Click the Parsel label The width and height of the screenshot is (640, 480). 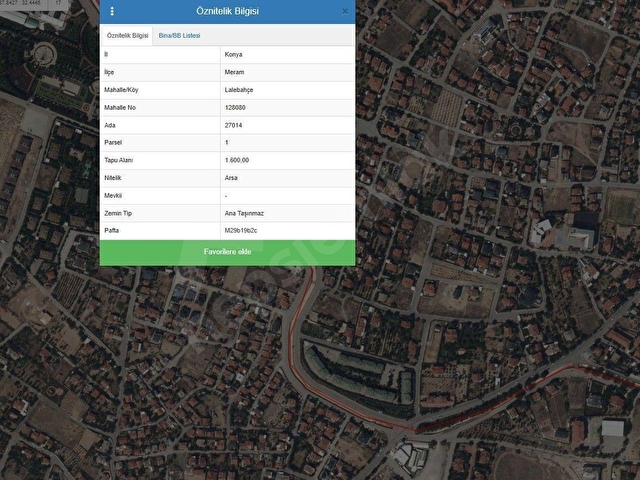pyautogui.click(x=113, y=142)
